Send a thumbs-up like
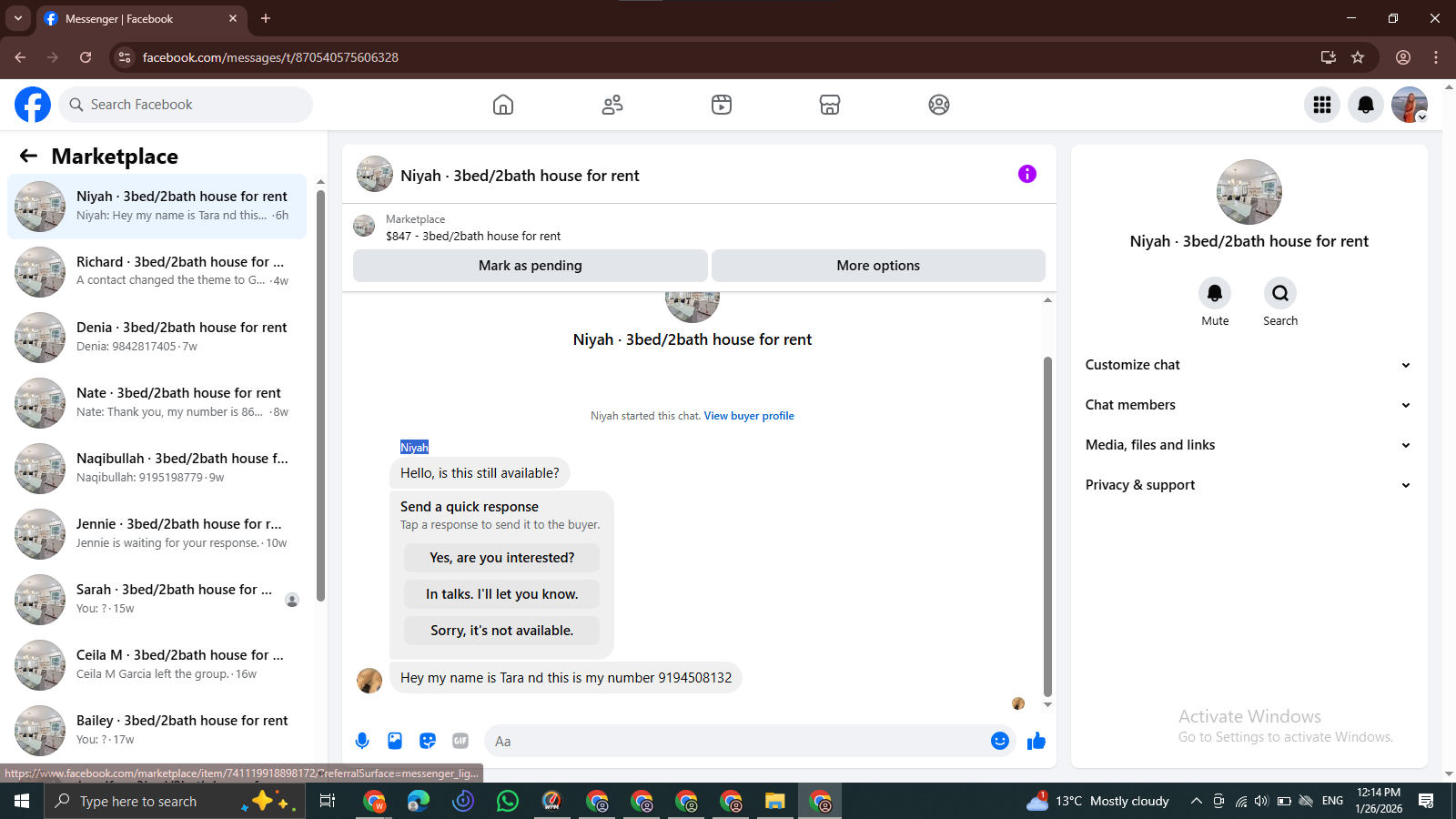The image size is (1456, 819). coord(1036,741)
